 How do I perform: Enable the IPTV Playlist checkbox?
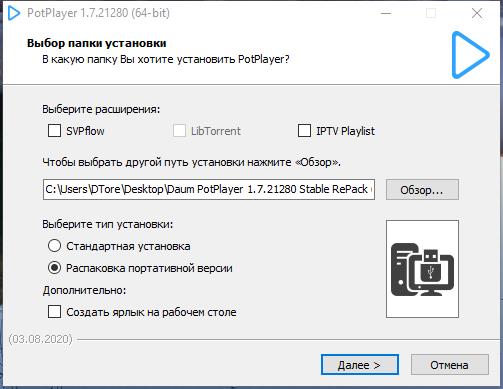(x=304, y=131)
